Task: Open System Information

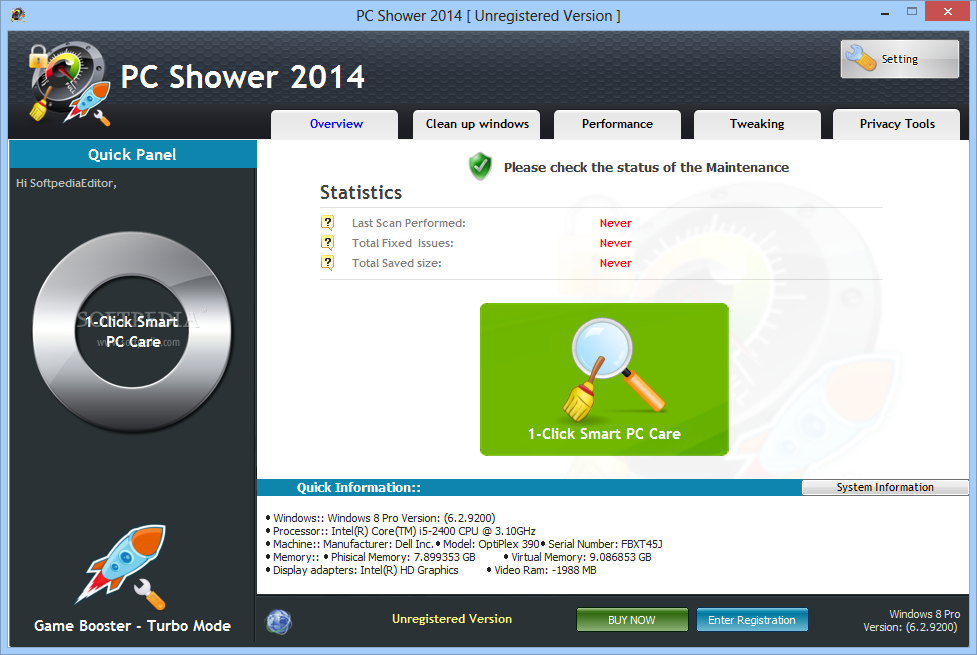Action: [x=885, y=487]
